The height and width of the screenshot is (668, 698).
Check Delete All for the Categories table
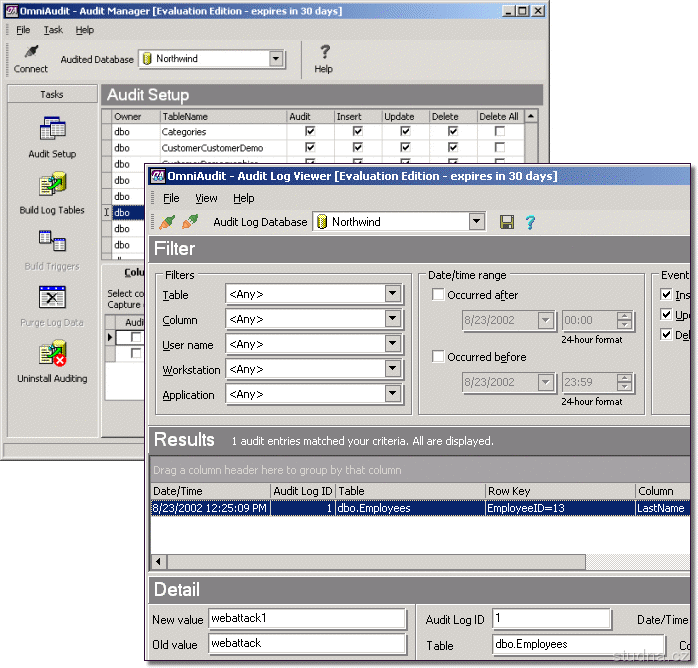[499, 132]
